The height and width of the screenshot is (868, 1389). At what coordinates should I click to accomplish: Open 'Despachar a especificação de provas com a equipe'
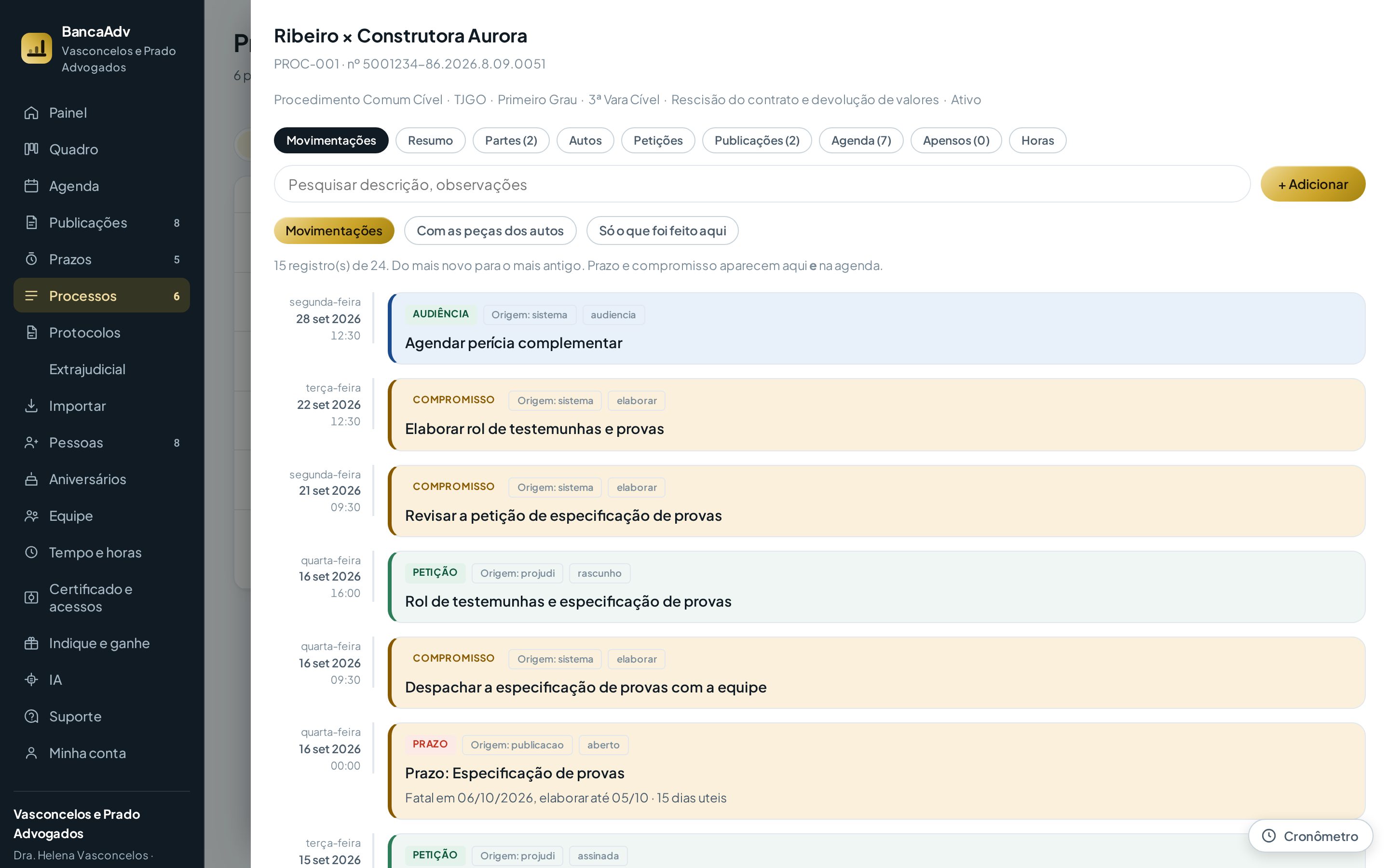876,672
